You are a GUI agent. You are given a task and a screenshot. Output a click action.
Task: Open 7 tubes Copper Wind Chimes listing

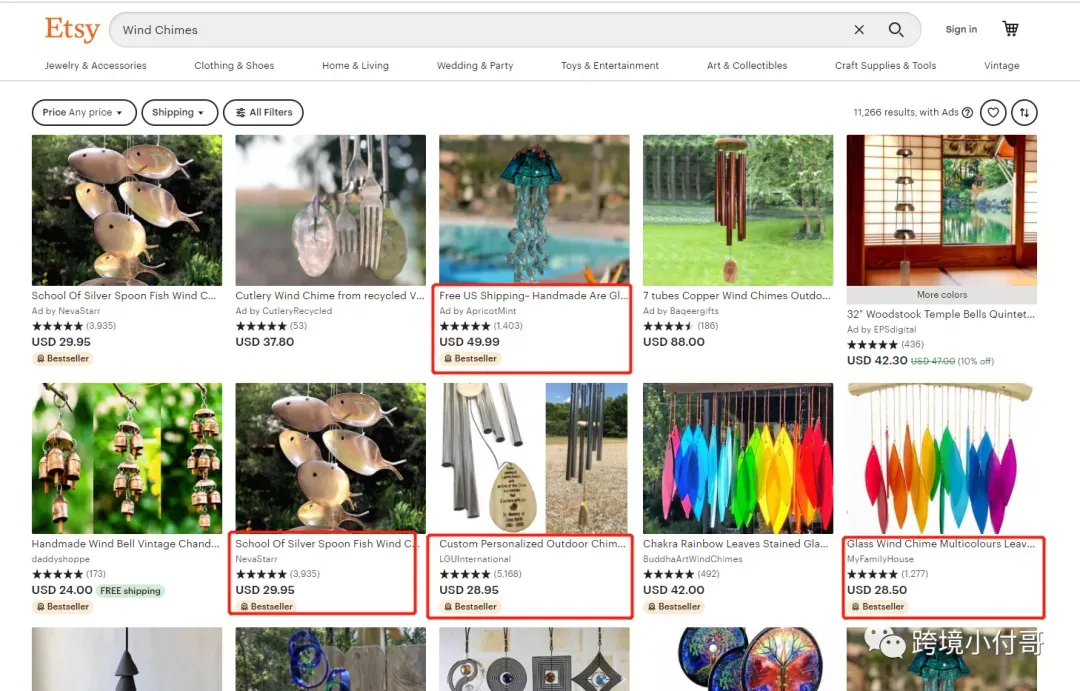[x=737, y=296]
